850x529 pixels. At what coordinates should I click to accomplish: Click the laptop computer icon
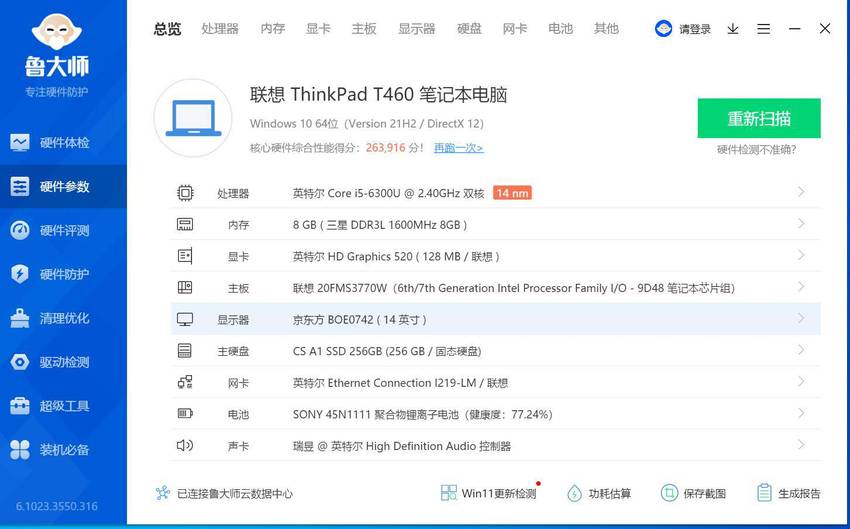coord(193,118)
